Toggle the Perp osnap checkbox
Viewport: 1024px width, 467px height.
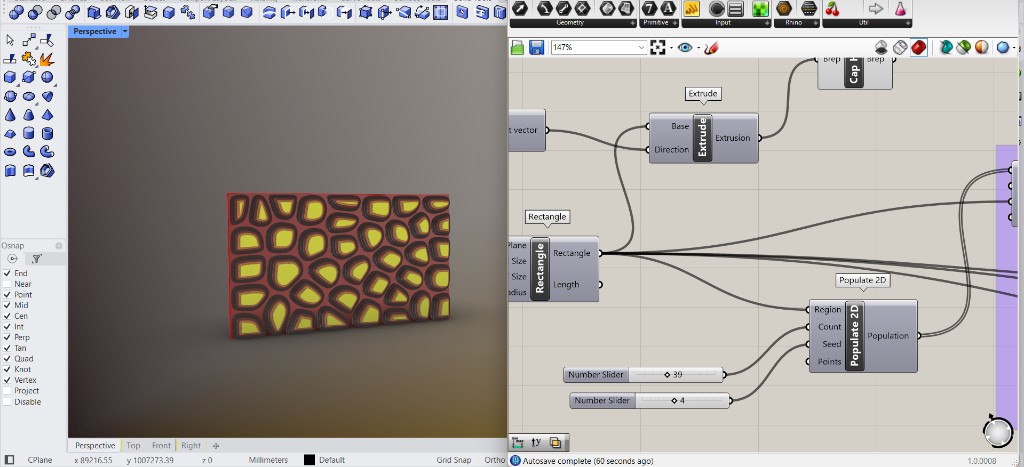point(7,337)
